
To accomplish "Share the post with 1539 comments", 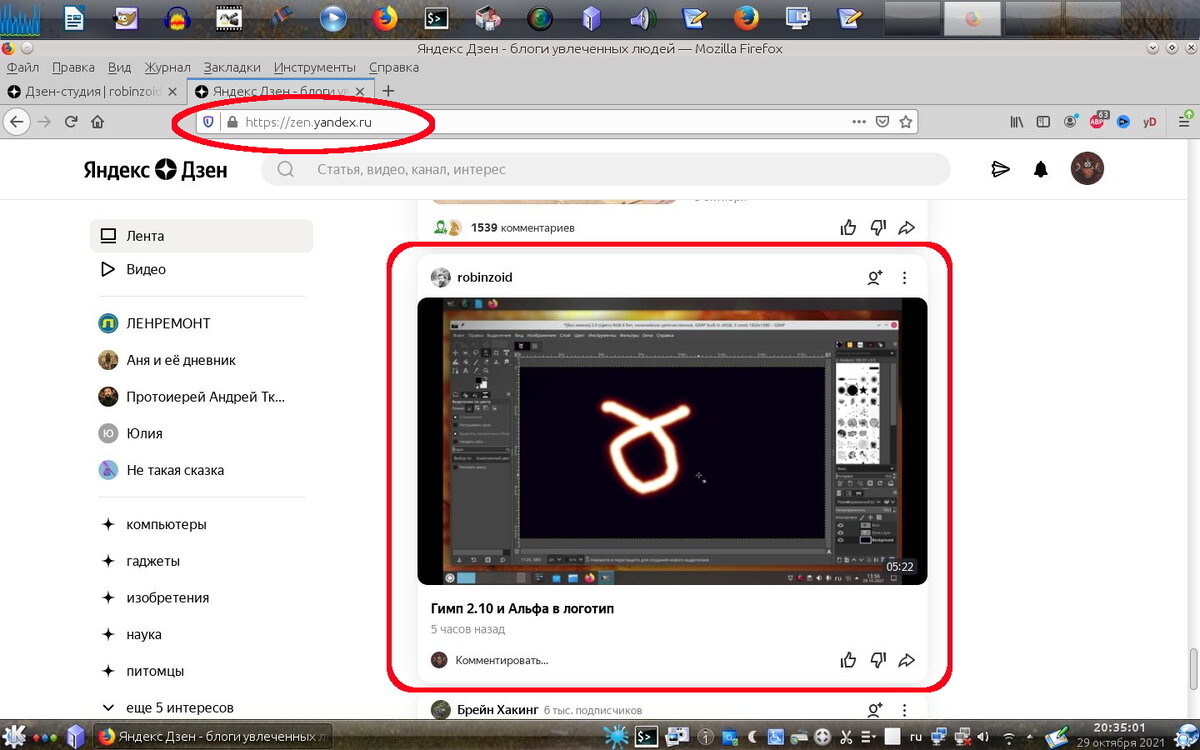I will 907,228.
